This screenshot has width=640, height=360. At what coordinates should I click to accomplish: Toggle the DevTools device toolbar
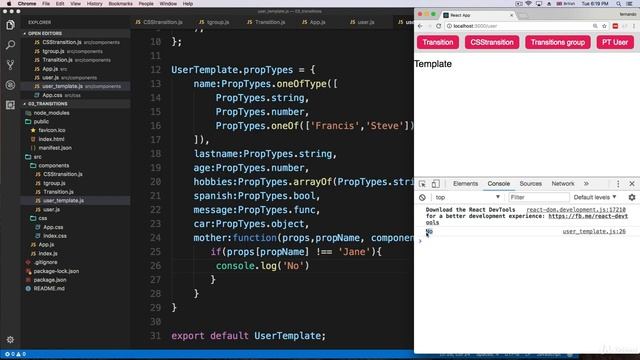tap(436, 184)
